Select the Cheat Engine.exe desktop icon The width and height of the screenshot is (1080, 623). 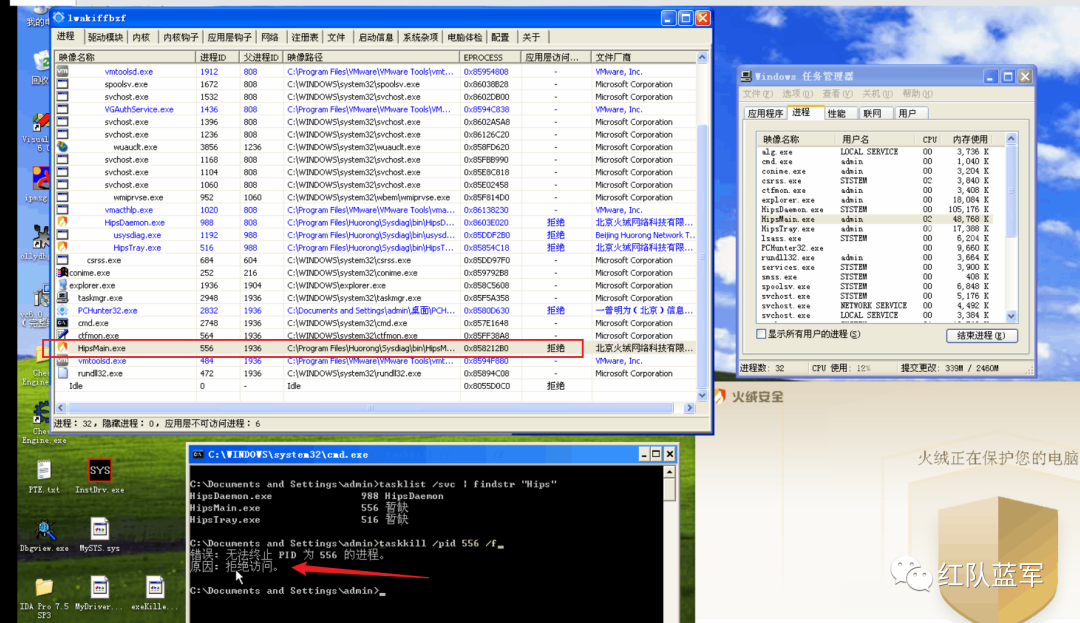click(43, 421)
